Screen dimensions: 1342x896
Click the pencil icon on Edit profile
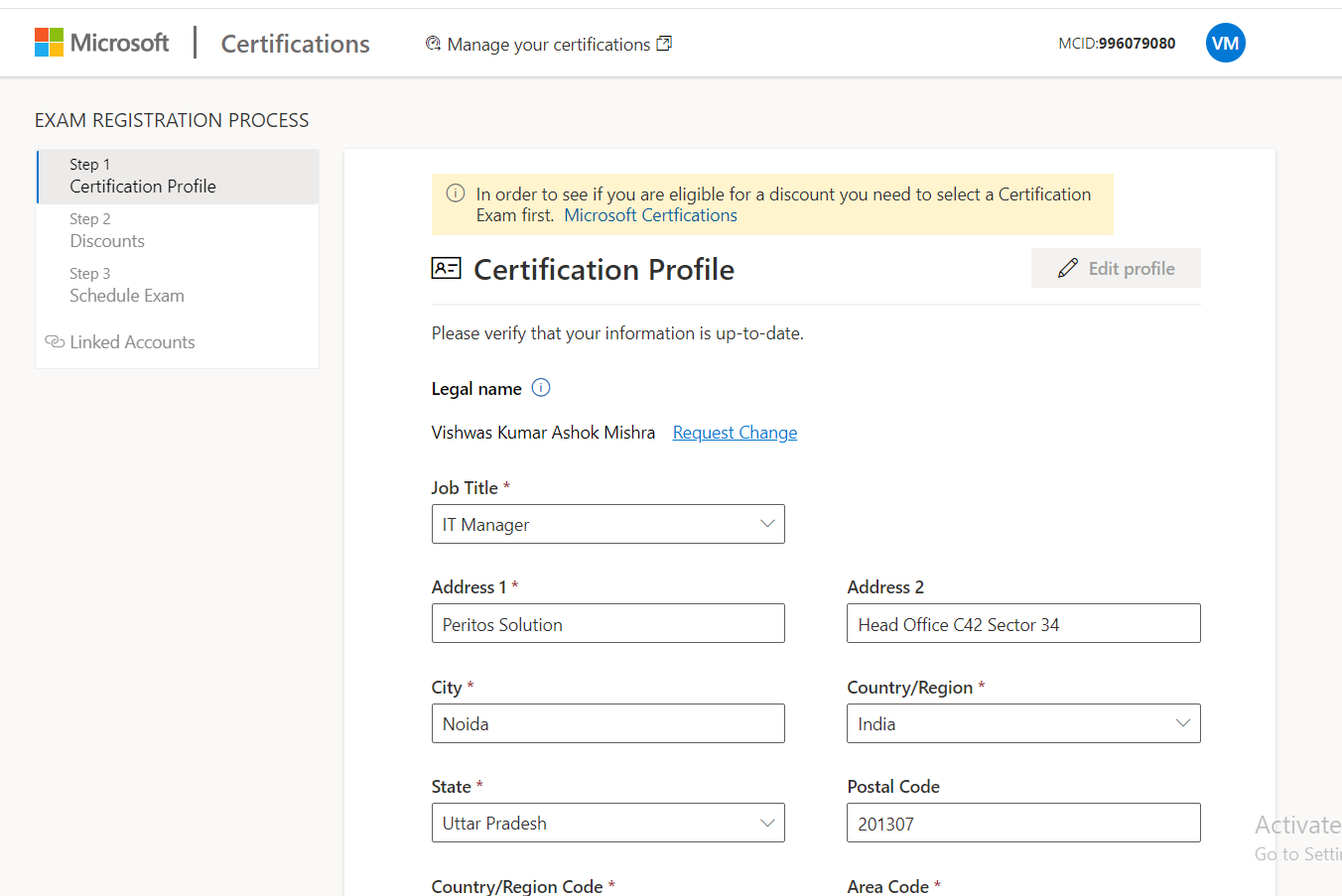(1068, 268)
